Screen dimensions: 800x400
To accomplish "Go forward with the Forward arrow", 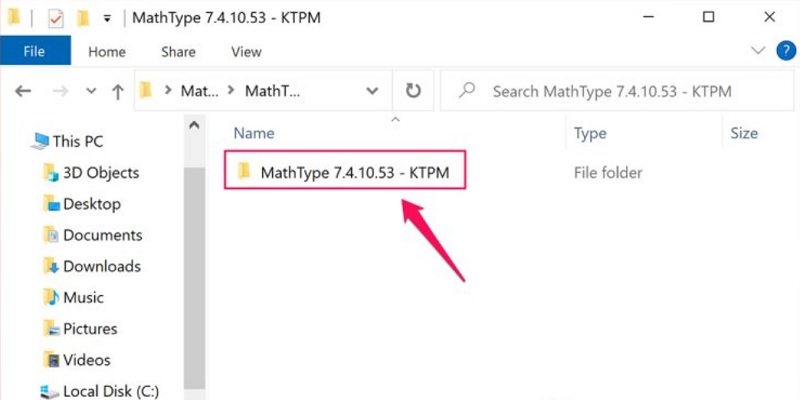I will tap(61, 91).
